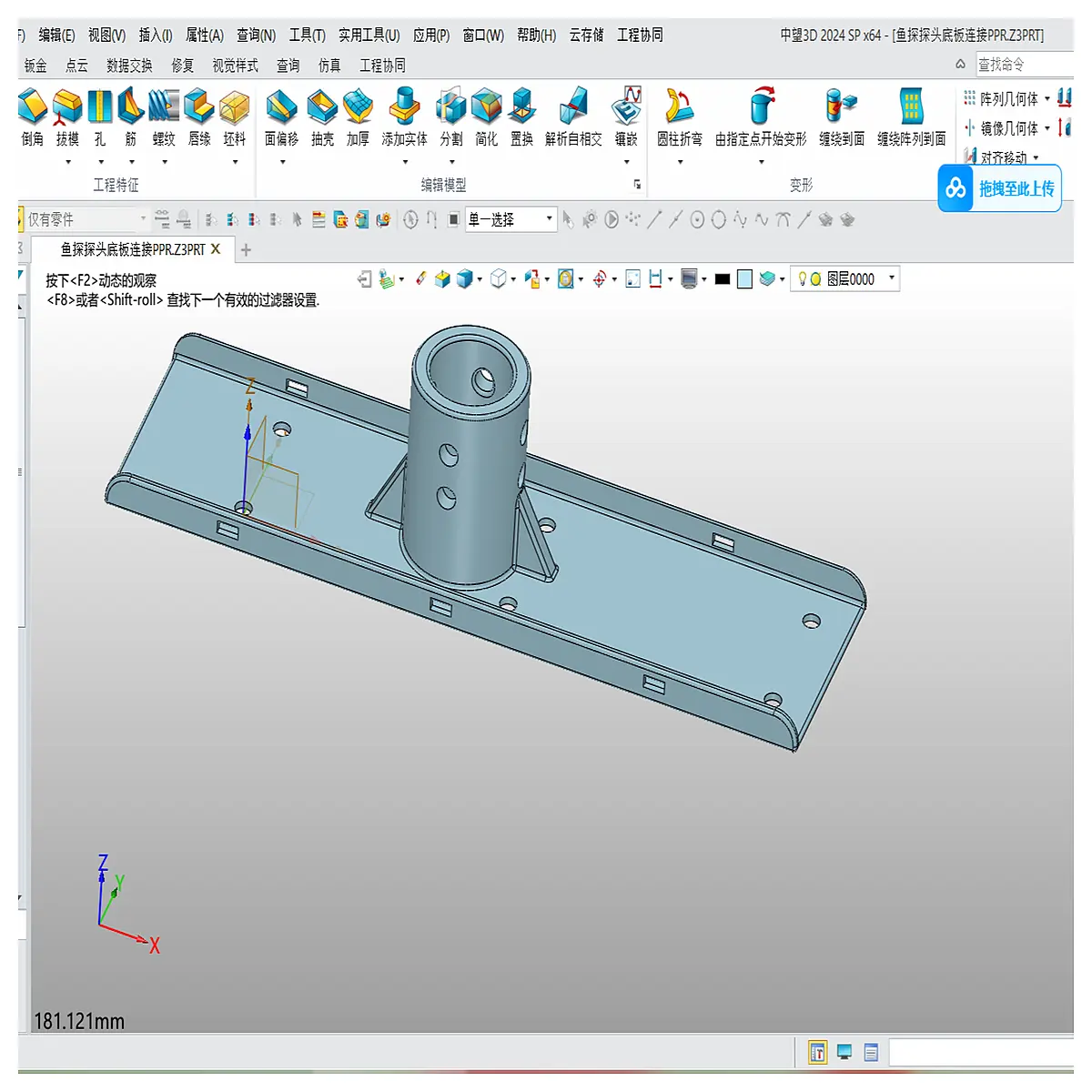The image size is (1092, 1092).
Task: Activate the 抽壳 (Shell) tool
Action: 322,117
